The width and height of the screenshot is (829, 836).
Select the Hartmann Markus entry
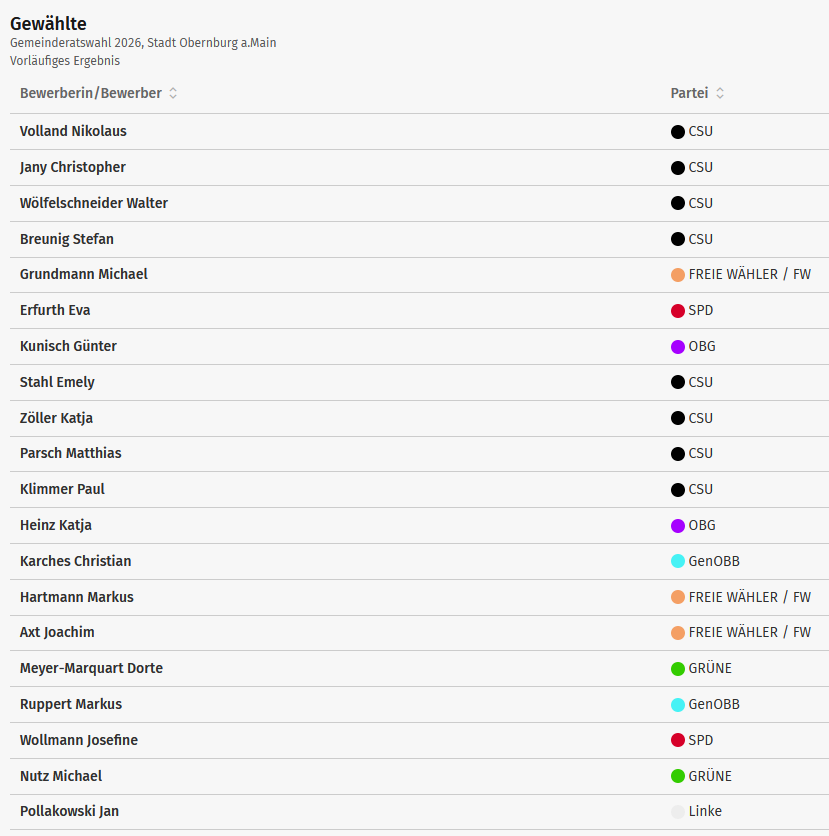pos(77,597)
